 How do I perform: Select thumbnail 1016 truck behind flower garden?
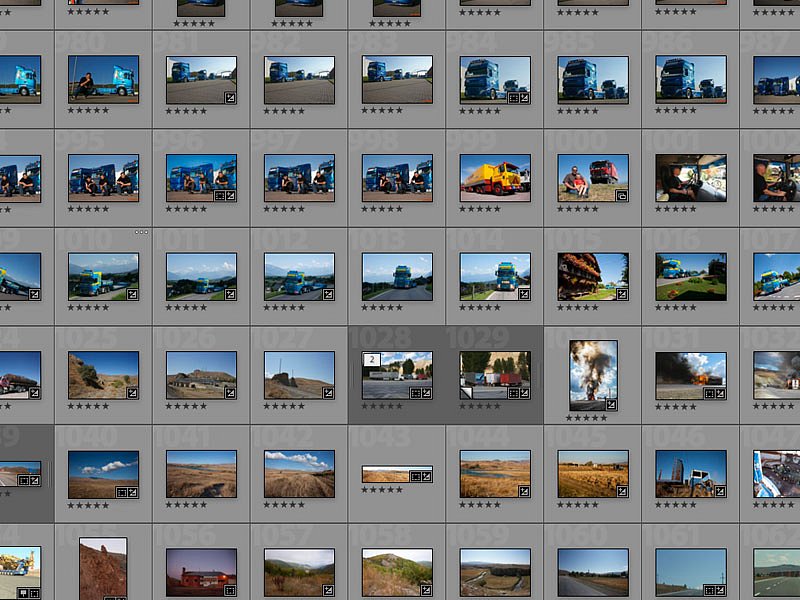(691, 277)
